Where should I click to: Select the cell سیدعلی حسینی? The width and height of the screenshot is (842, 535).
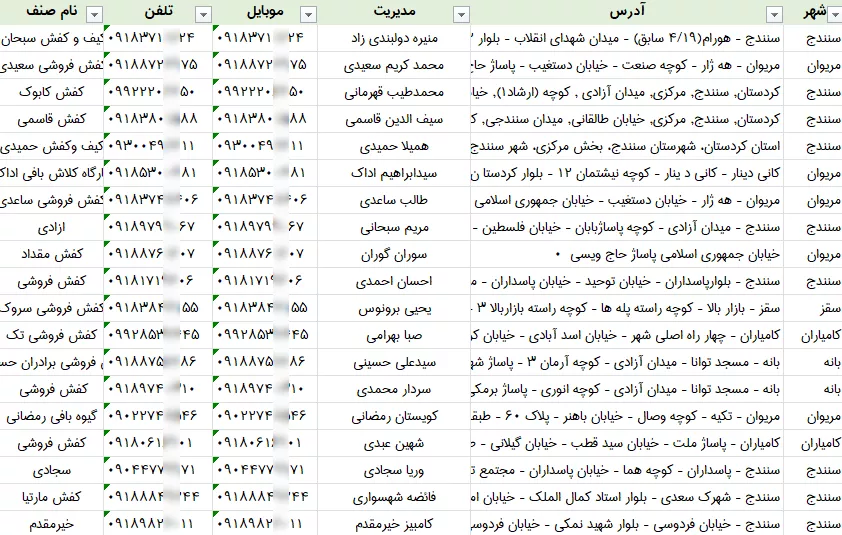click(394, 362)
